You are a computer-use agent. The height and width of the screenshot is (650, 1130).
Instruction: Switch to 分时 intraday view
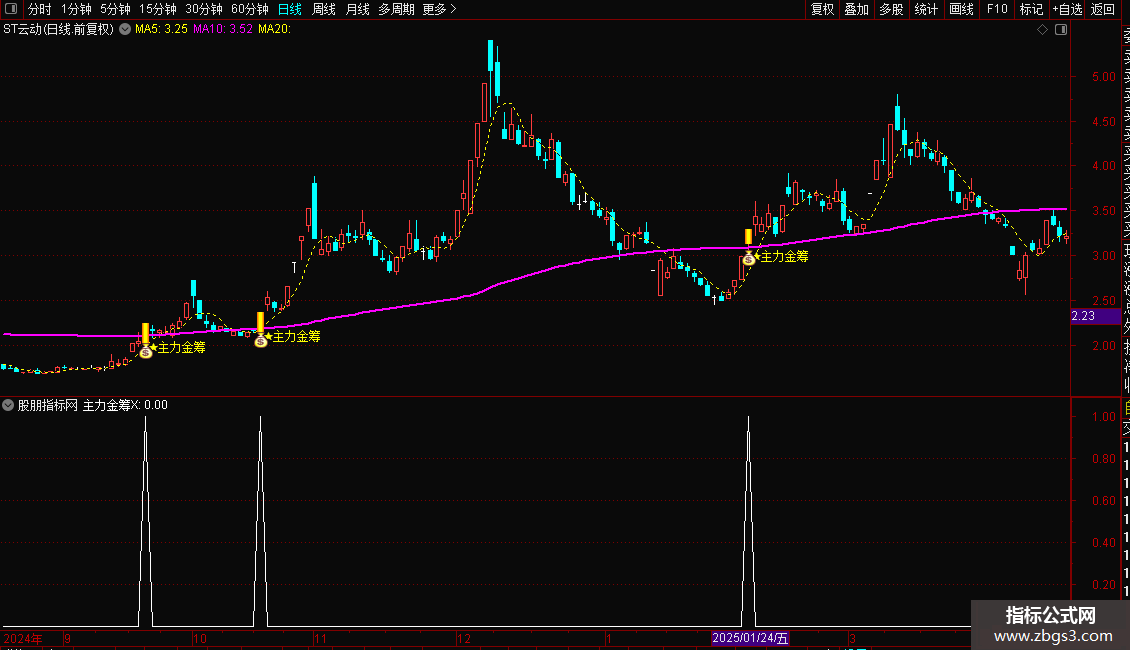point(40,9)
